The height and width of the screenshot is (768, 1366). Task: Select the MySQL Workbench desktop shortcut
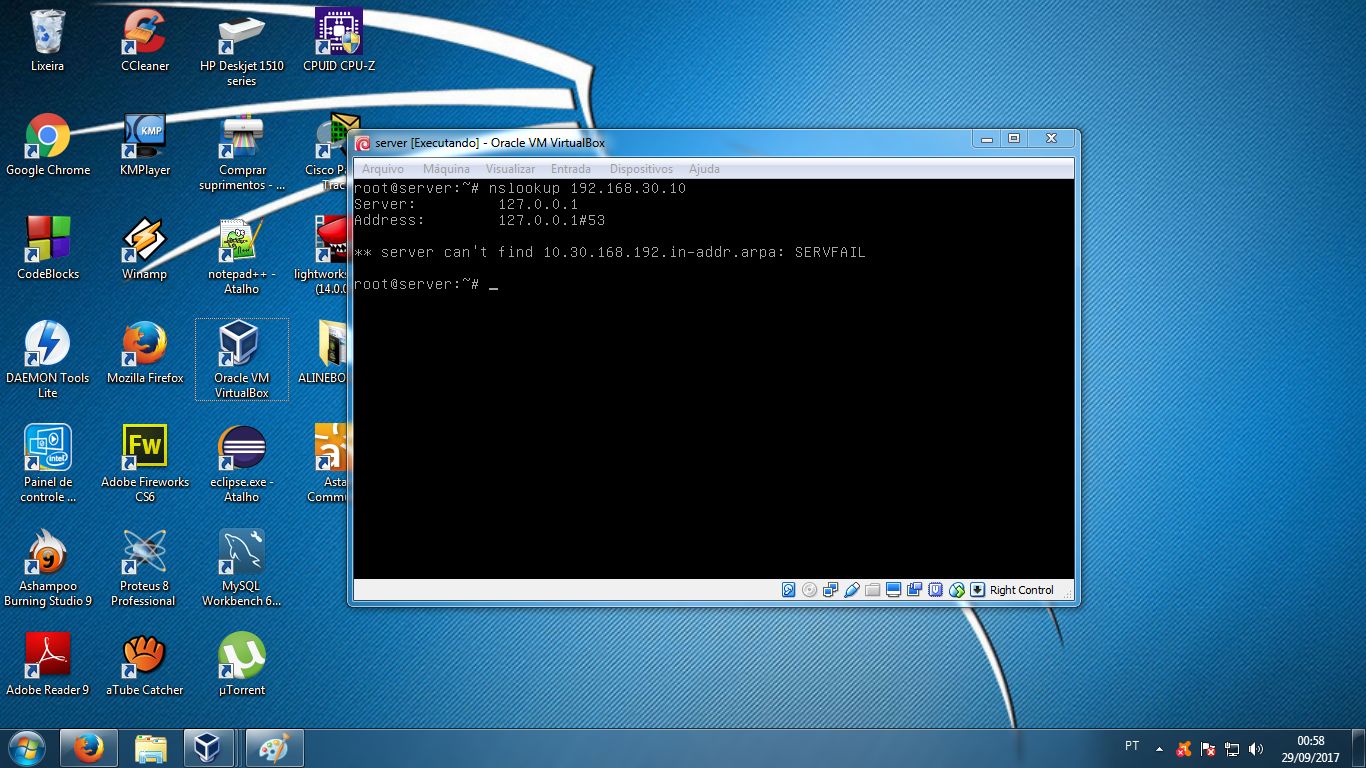pos(242,568)
